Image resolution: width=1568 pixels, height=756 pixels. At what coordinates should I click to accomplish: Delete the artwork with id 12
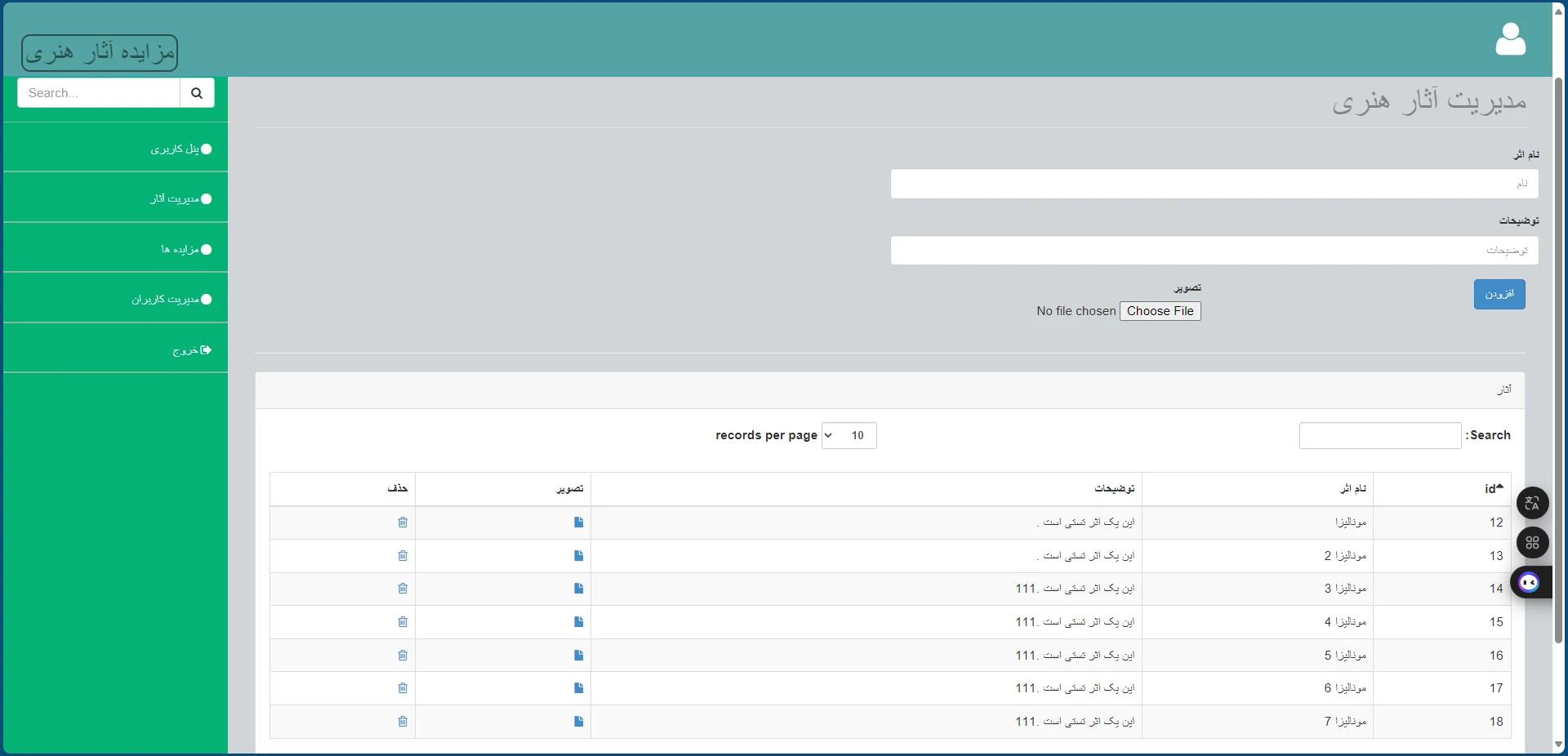pyautogui.click(x=403, y=523)
